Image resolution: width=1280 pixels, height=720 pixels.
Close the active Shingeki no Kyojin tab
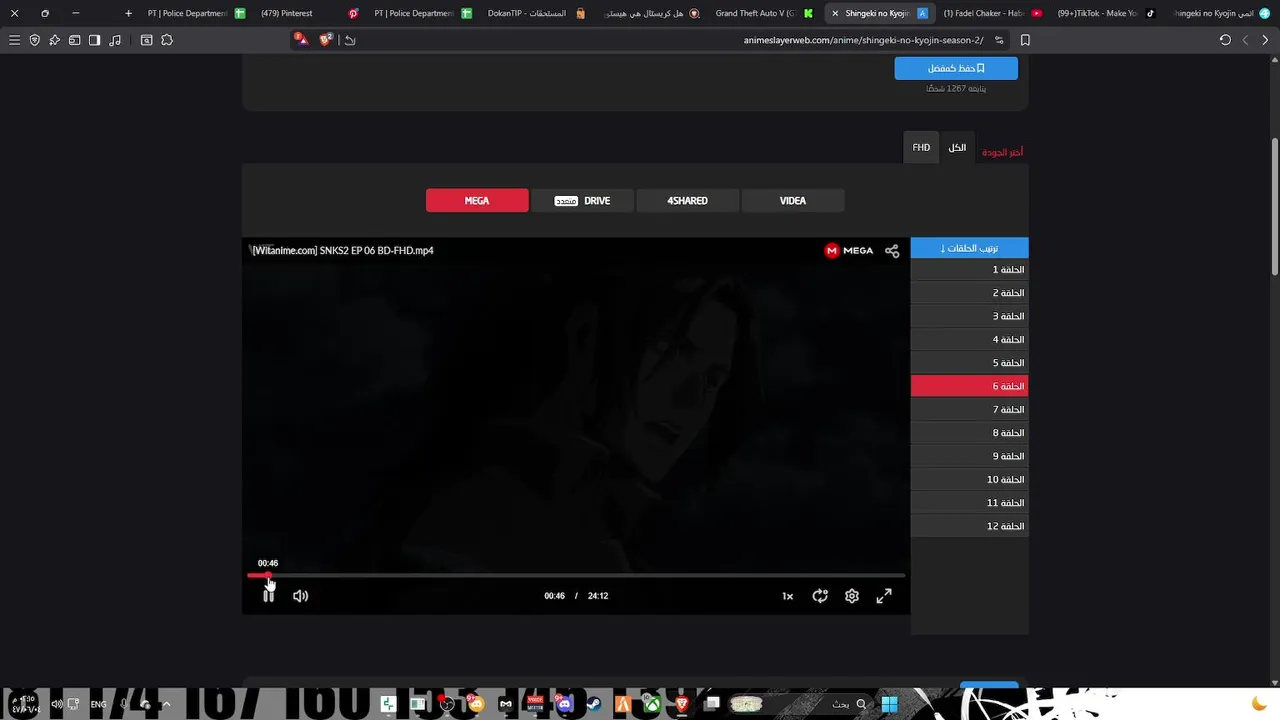(835, 13)
